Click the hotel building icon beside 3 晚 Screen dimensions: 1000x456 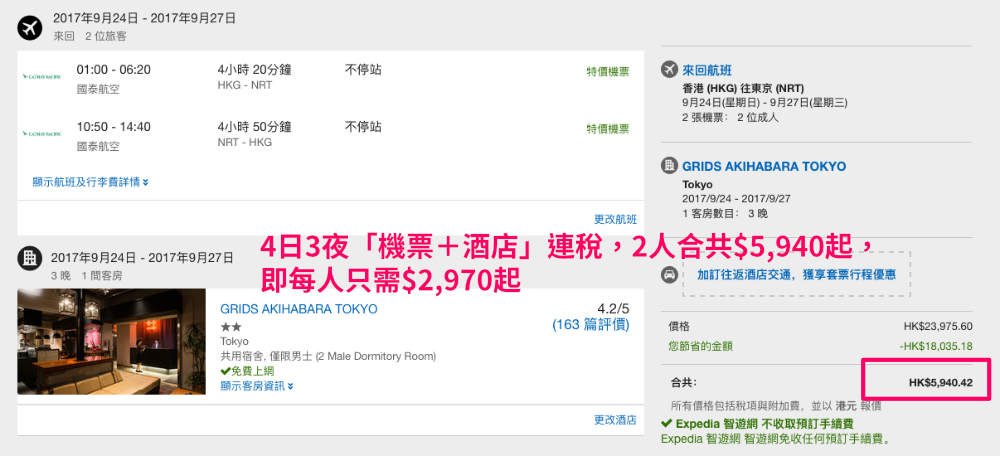[29, 258]
